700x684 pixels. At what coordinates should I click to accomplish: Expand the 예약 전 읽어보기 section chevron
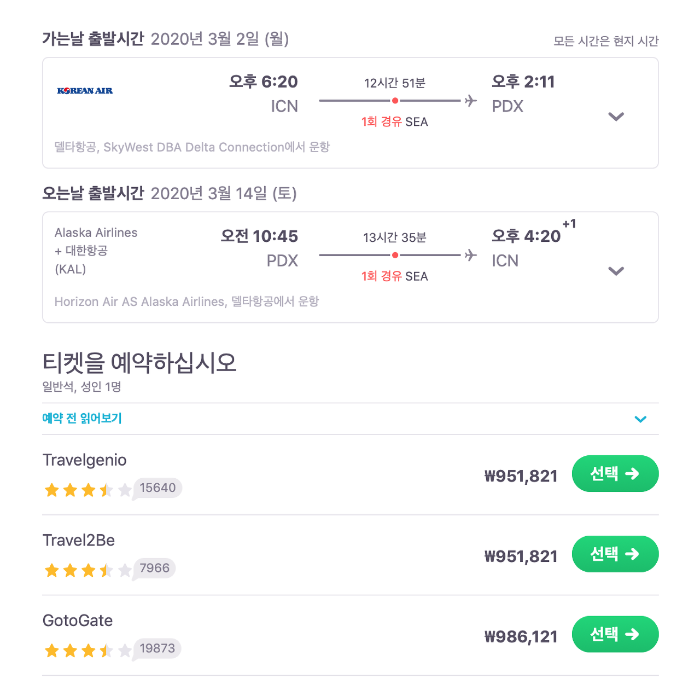[x=641, y=419]
